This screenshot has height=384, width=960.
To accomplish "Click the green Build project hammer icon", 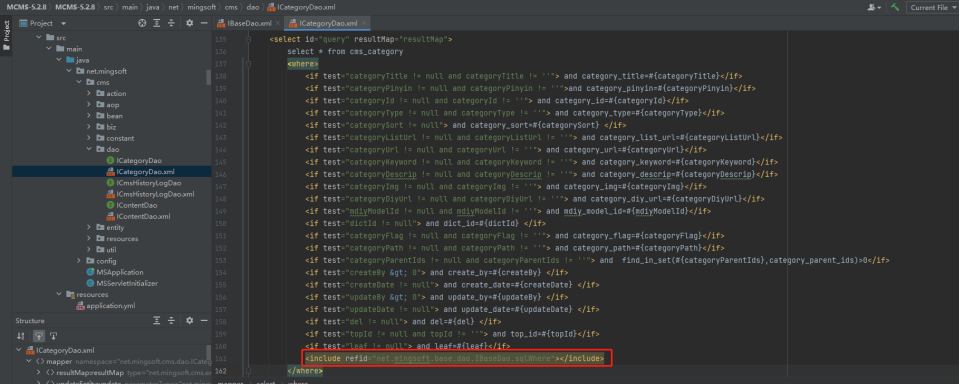I will tap(894, 7).
